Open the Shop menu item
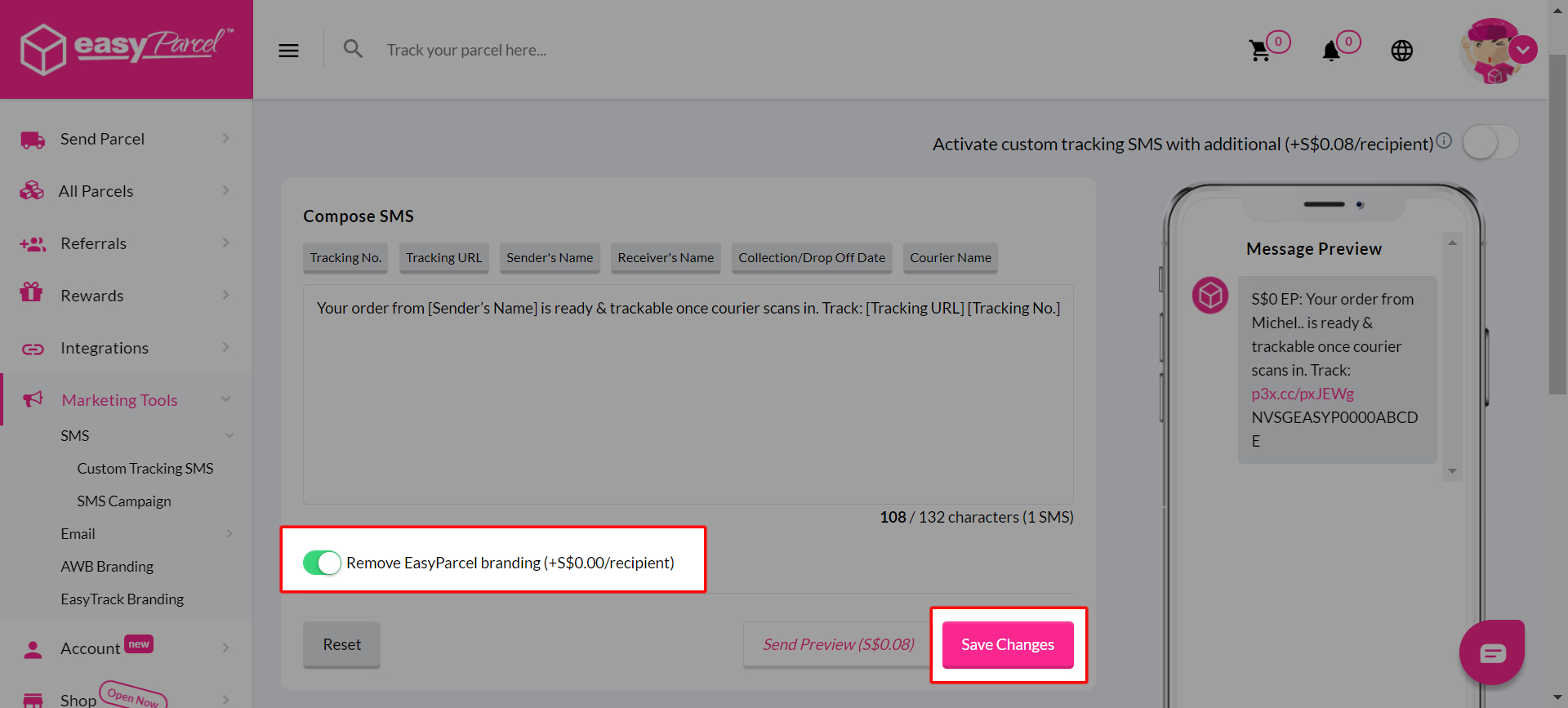Image resolution: width=1568 pixels, height=708 pixels. tap(78, 700)
